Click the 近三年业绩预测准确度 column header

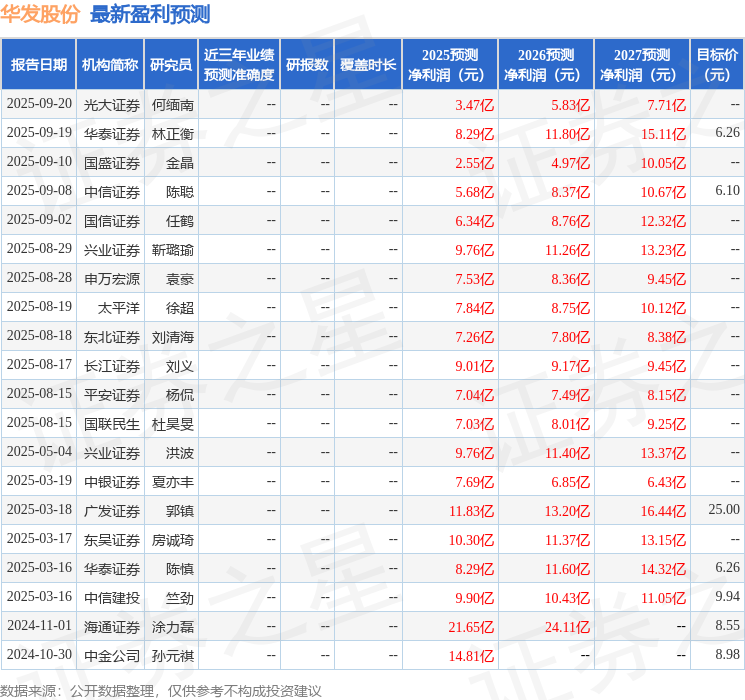(239, 64)
